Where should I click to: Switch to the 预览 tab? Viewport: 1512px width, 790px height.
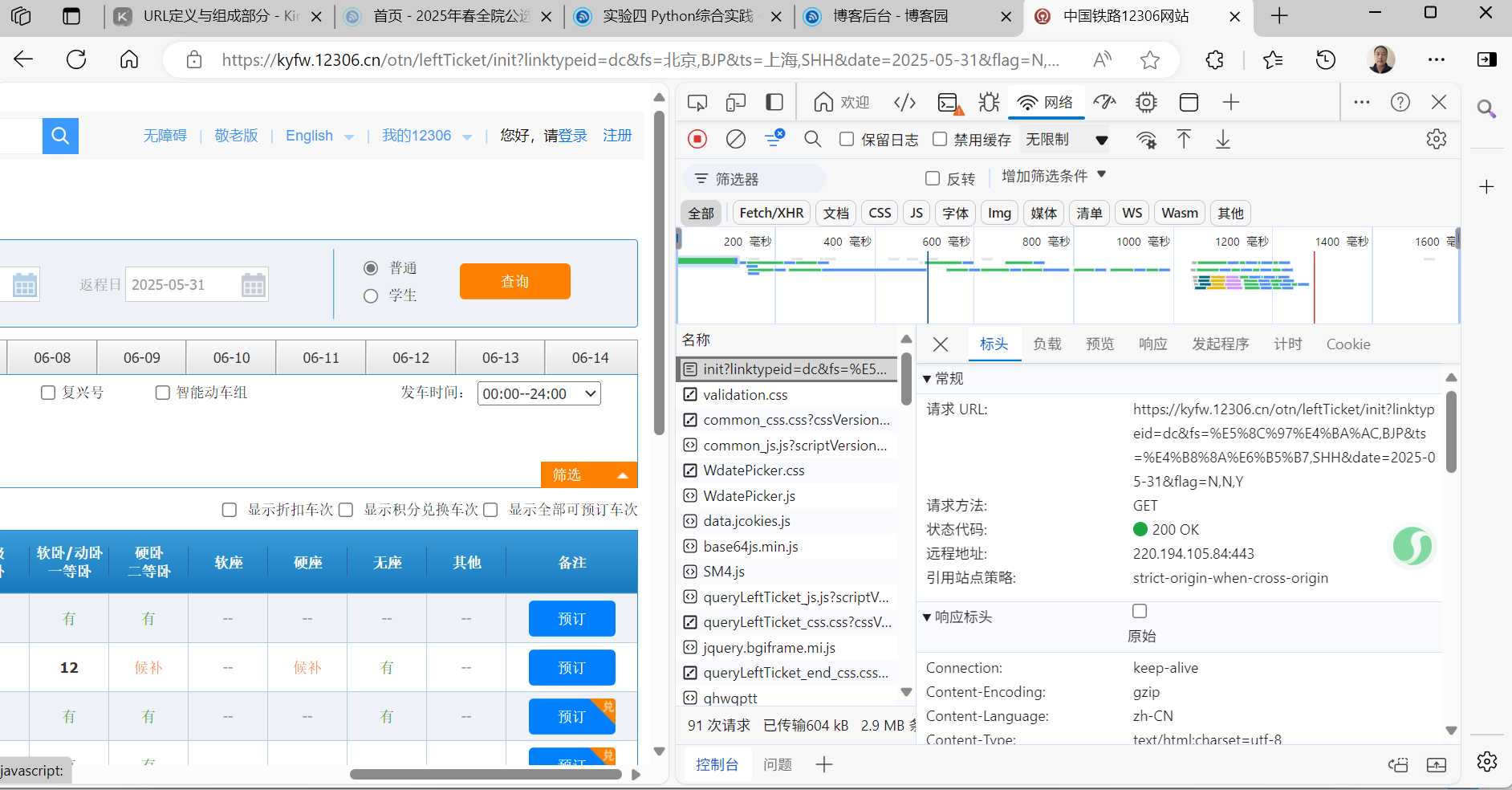coord(1100,344)
